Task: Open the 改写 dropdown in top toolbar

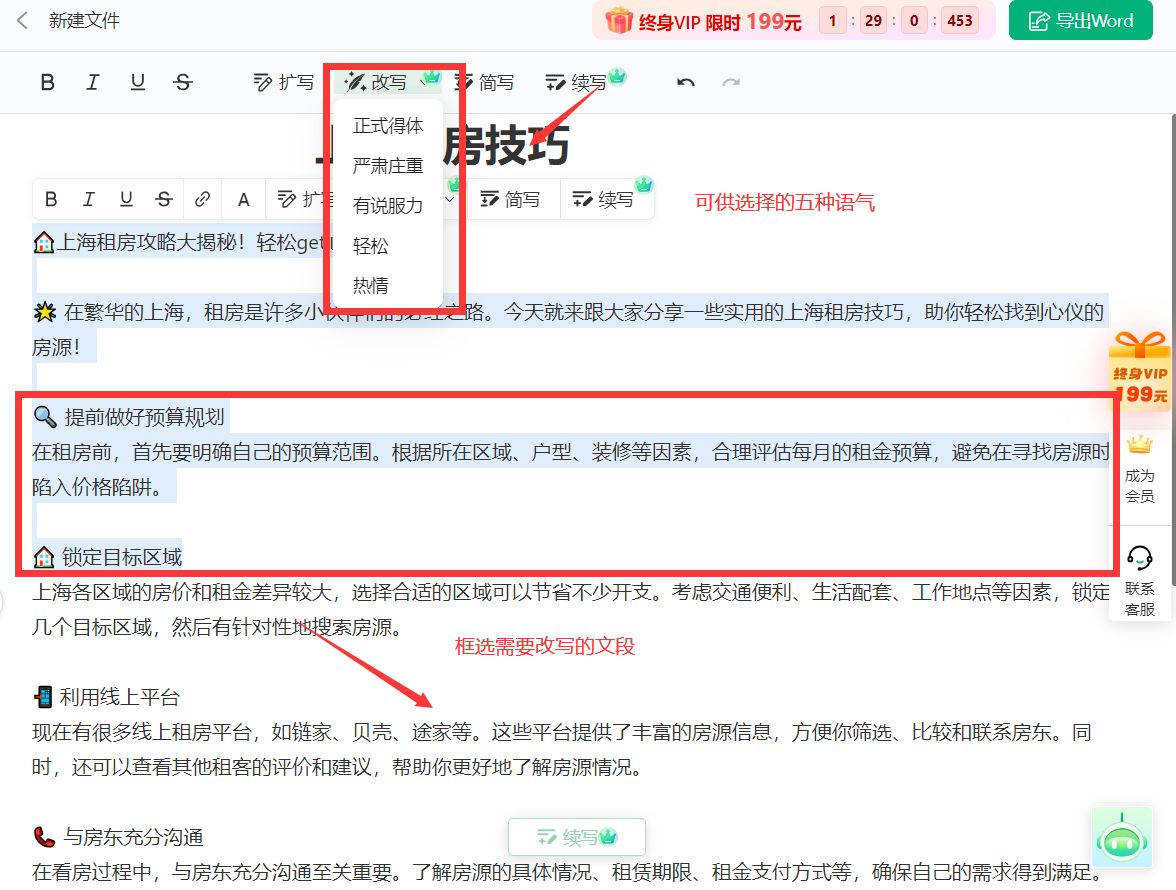Action: 386,82
